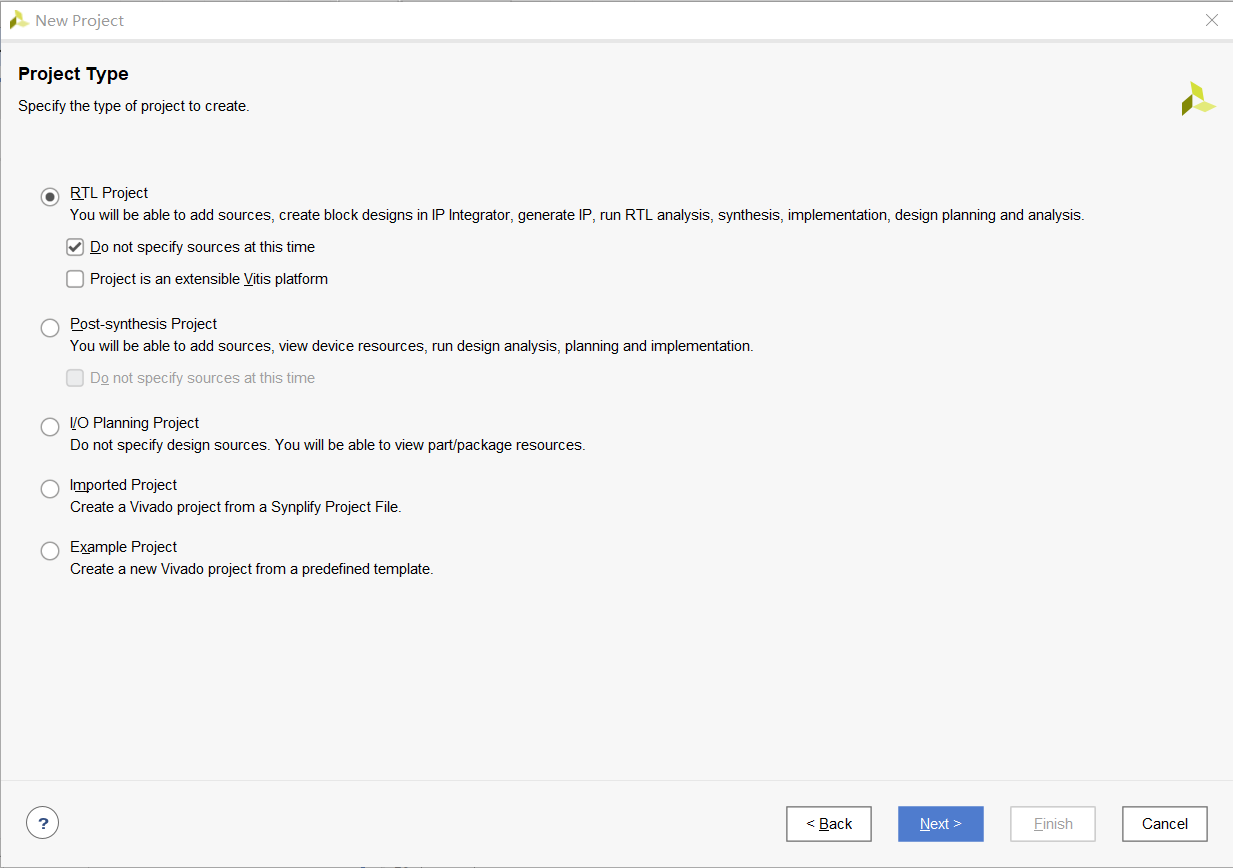Click the New Project window title text
Screen dimensions: 1233x868
click(x=80, y=20)
